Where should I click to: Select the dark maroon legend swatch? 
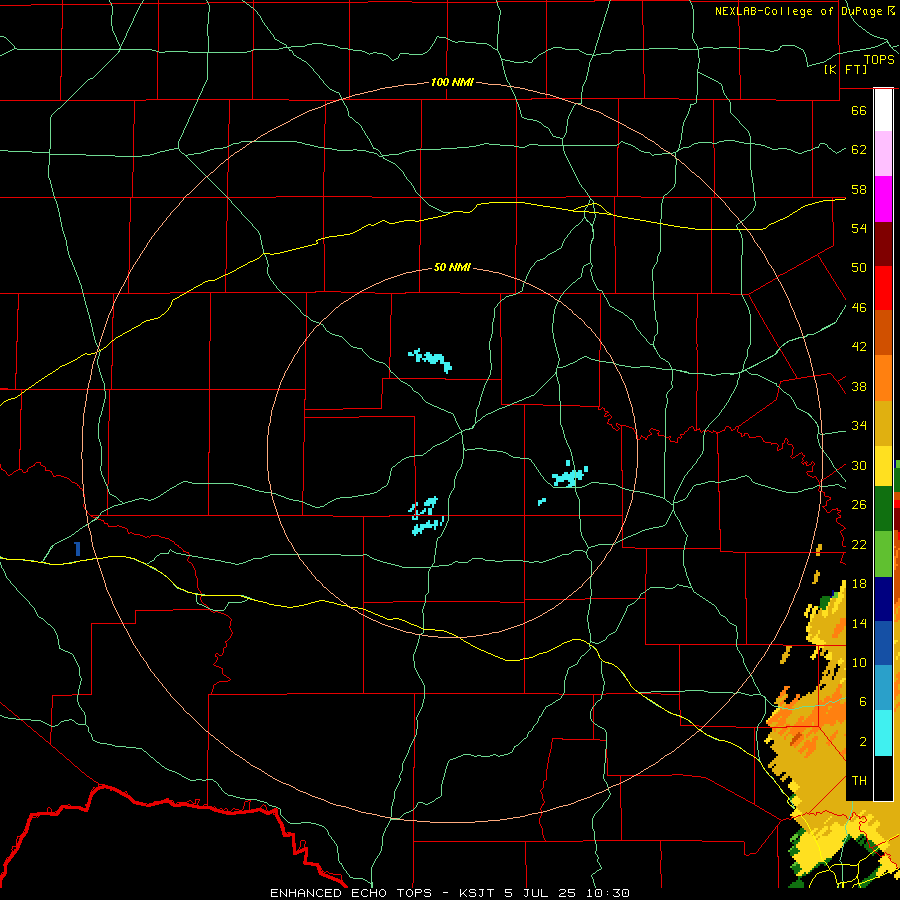(x=883, y=243)
